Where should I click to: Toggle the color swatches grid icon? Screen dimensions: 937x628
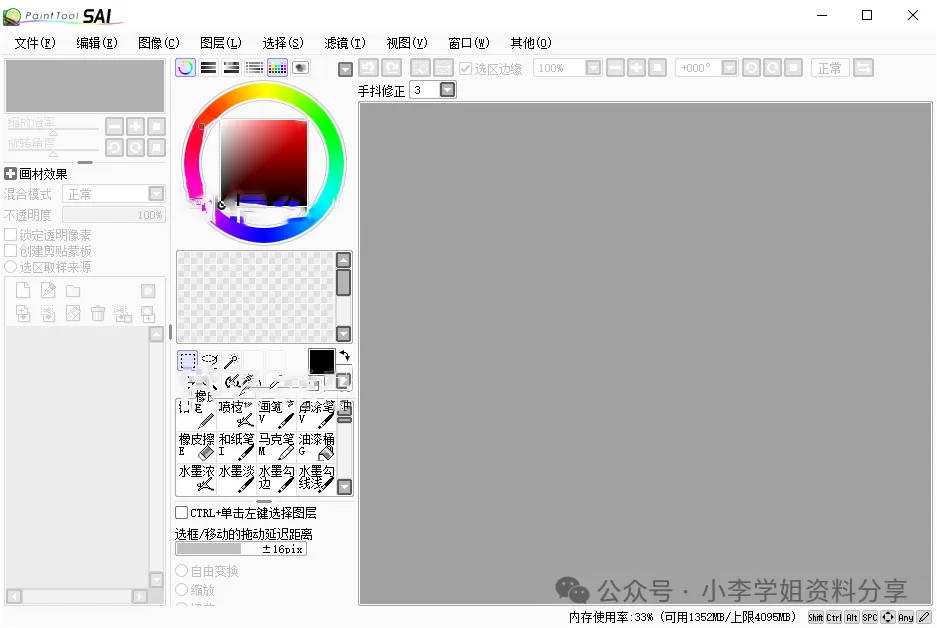click(x=277, y=68)
